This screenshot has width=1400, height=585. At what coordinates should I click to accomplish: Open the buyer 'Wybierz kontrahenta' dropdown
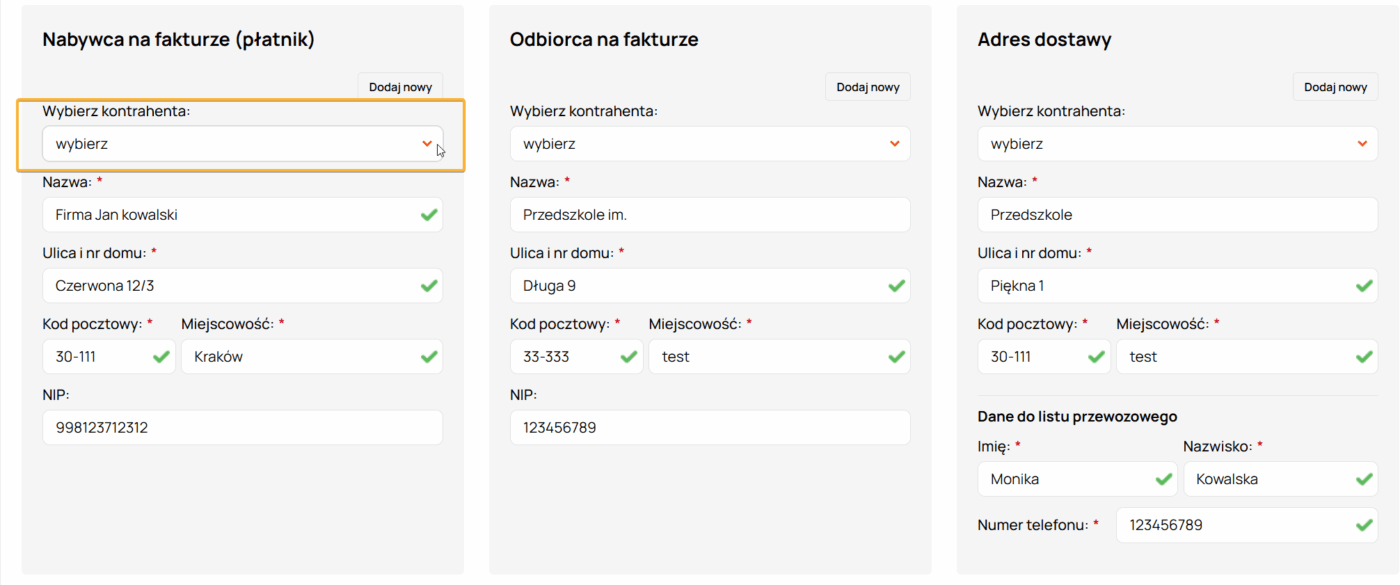(x=241, y=144)
